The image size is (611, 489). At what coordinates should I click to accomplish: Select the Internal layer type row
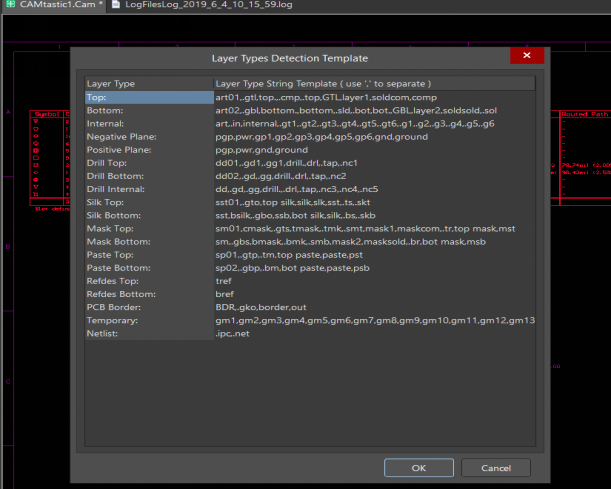pyautogui.click(x=147, y=123)
